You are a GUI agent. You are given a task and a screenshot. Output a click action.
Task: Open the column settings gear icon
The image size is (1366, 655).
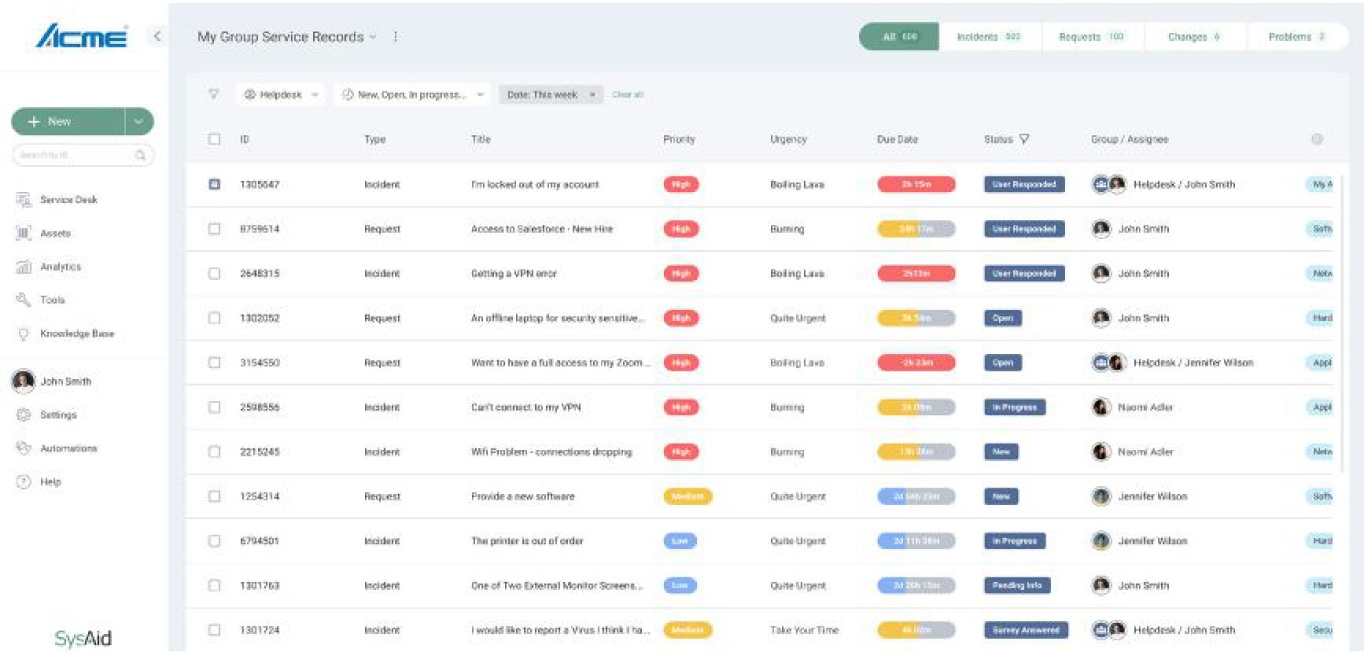tap(1317, 140)
